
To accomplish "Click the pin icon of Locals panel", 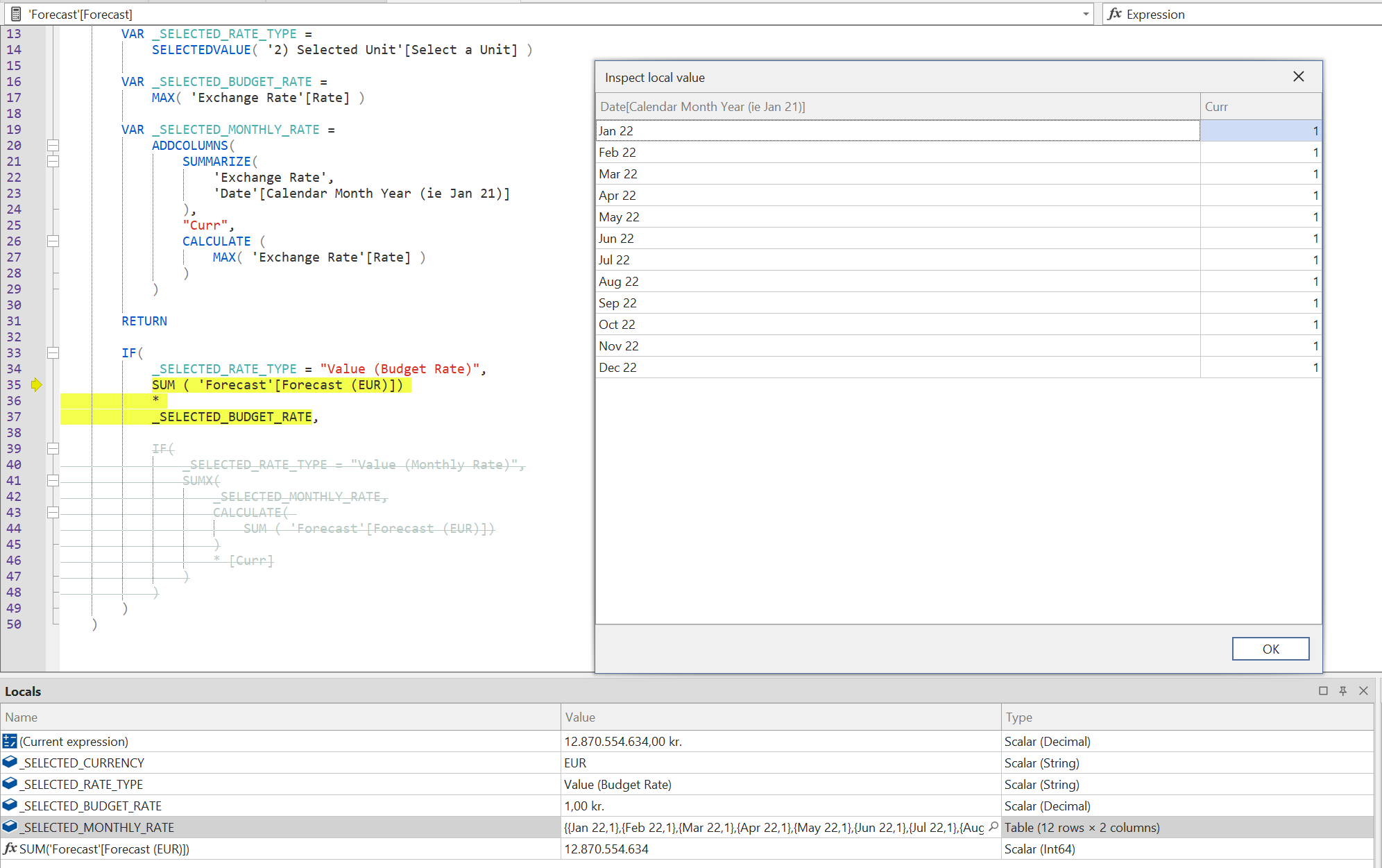I will click(x=1343, y=691).
